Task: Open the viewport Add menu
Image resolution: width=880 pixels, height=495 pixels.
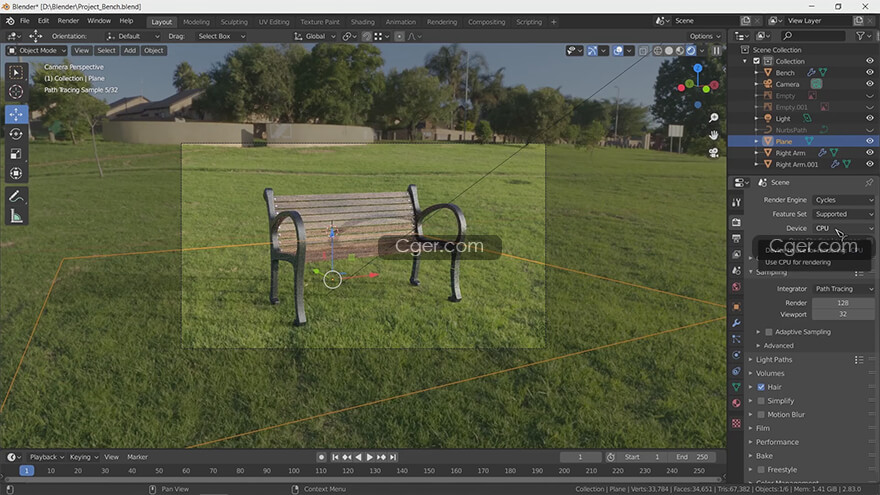Action: coord(130,51)
